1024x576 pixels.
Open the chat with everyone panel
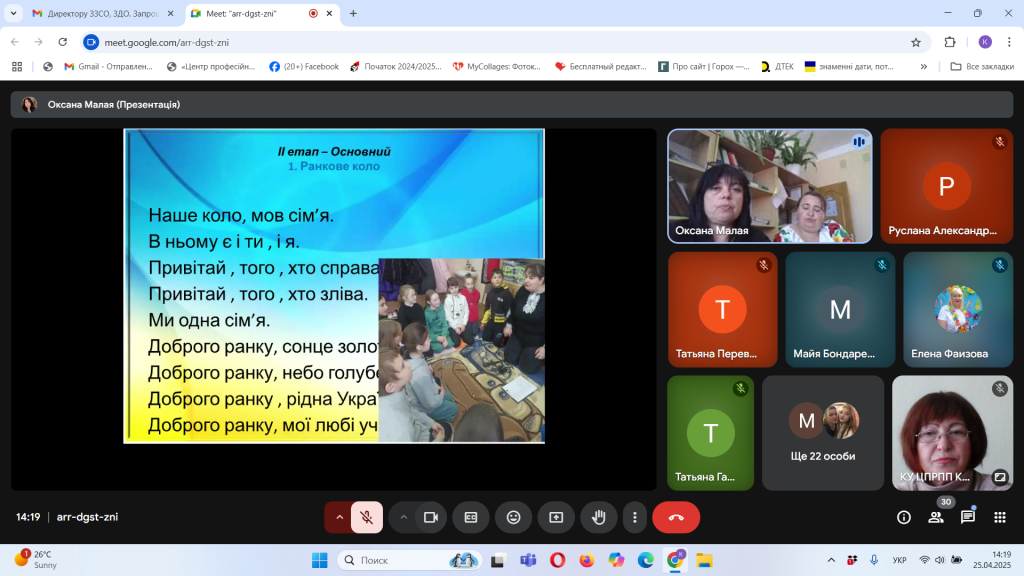[968, 517]
